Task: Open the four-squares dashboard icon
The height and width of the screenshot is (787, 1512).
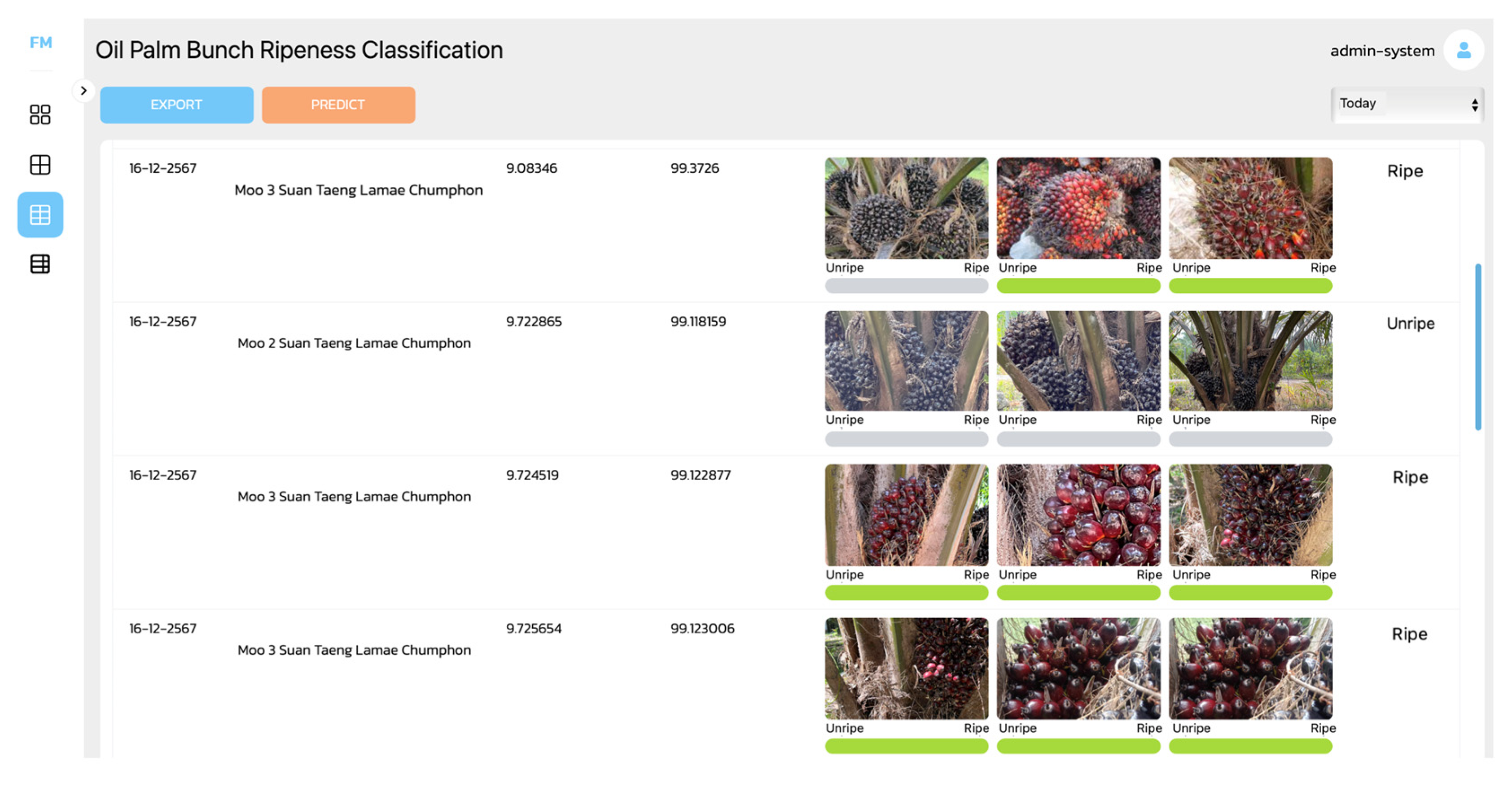Action: click(40, 114)
